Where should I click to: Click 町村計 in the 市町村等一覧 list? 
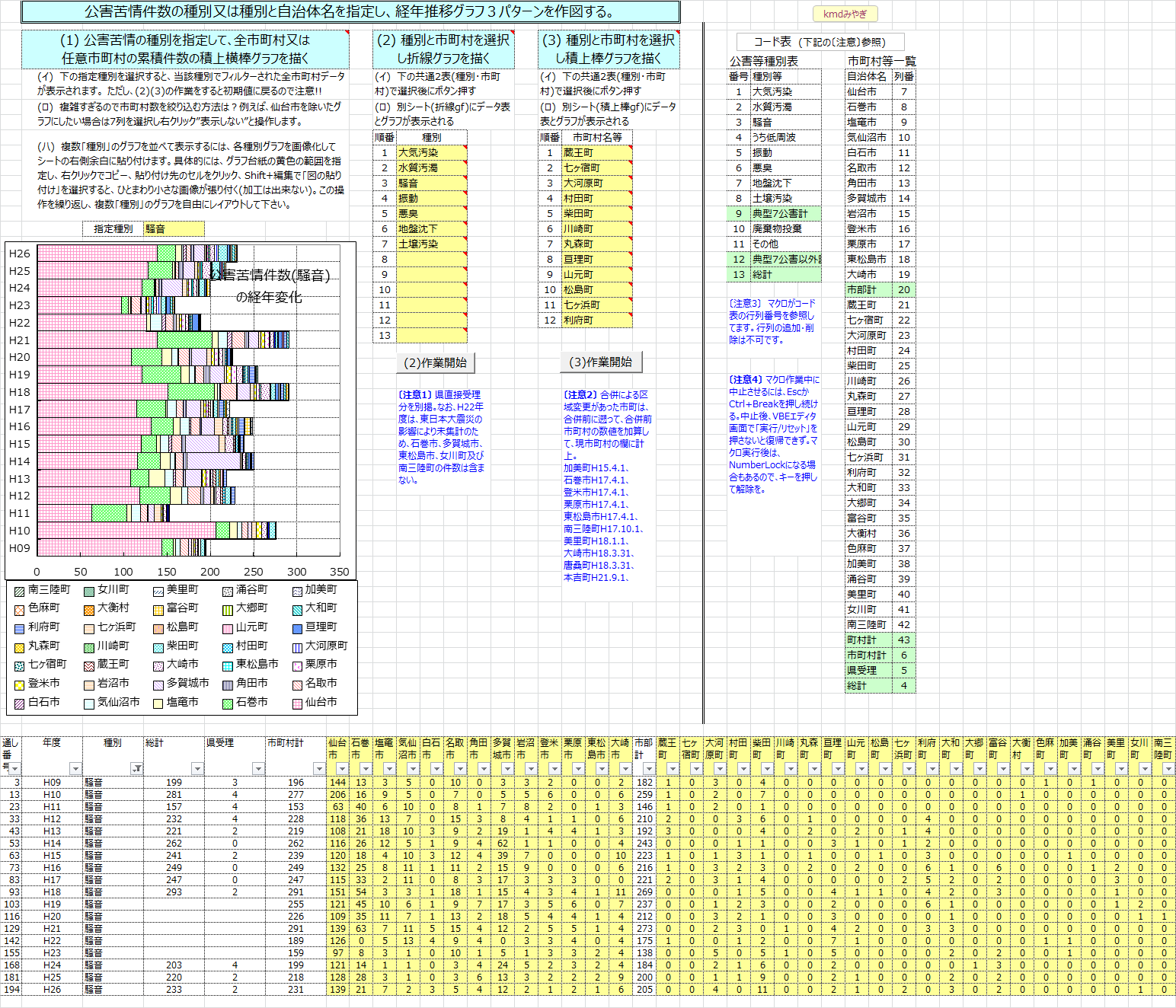[868, 640]
